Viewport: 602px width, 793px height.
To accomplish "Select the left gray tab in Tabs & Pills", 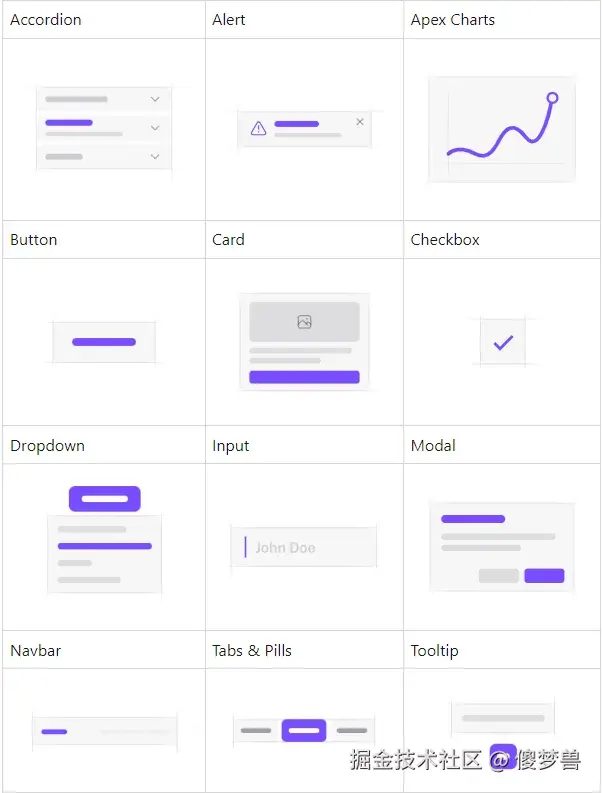I will click(256, 731).
